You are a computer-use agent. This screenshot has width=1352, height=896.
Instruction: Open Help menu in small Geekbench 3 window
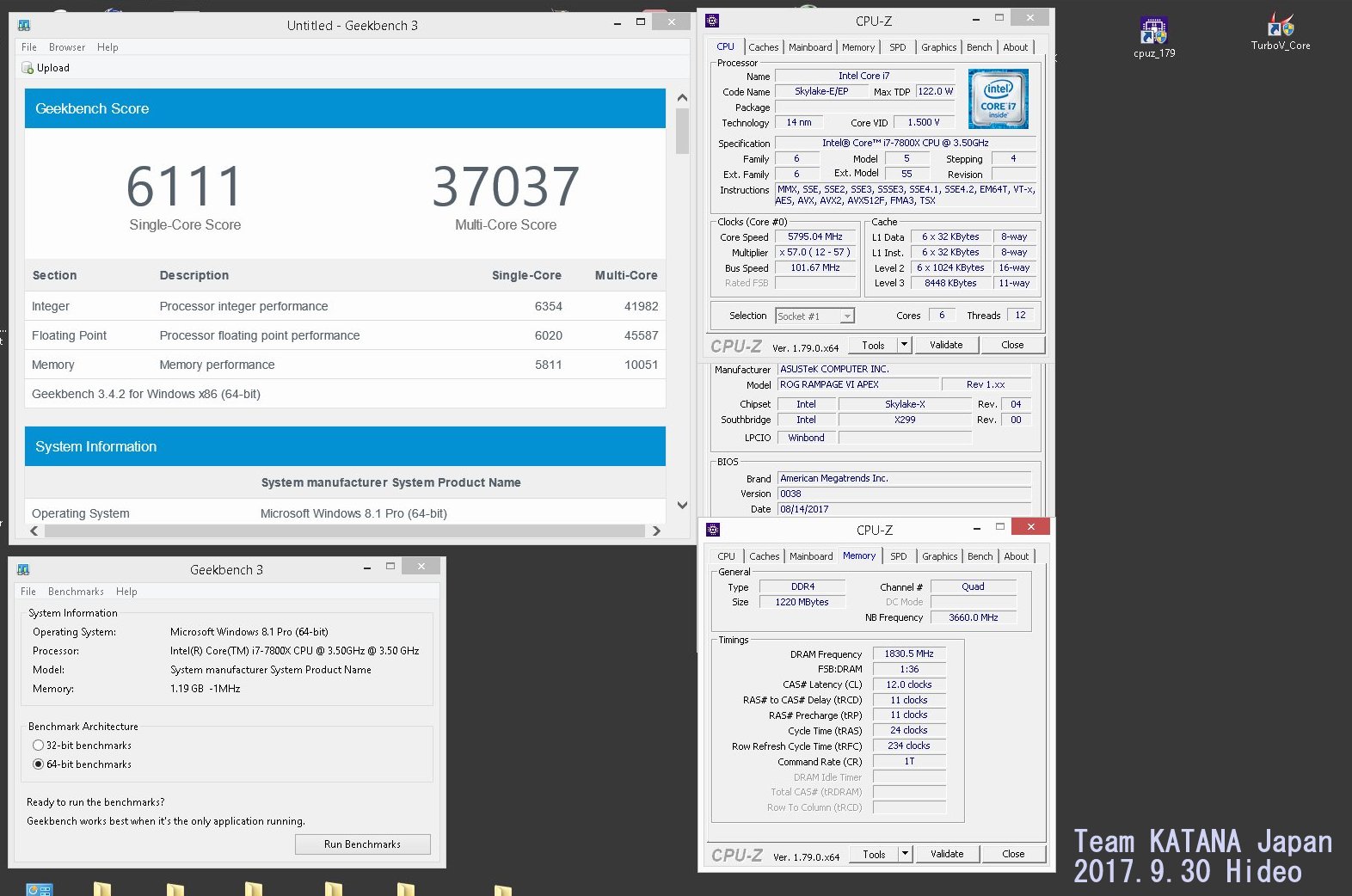pyautogui.click(x=126, y=592)
